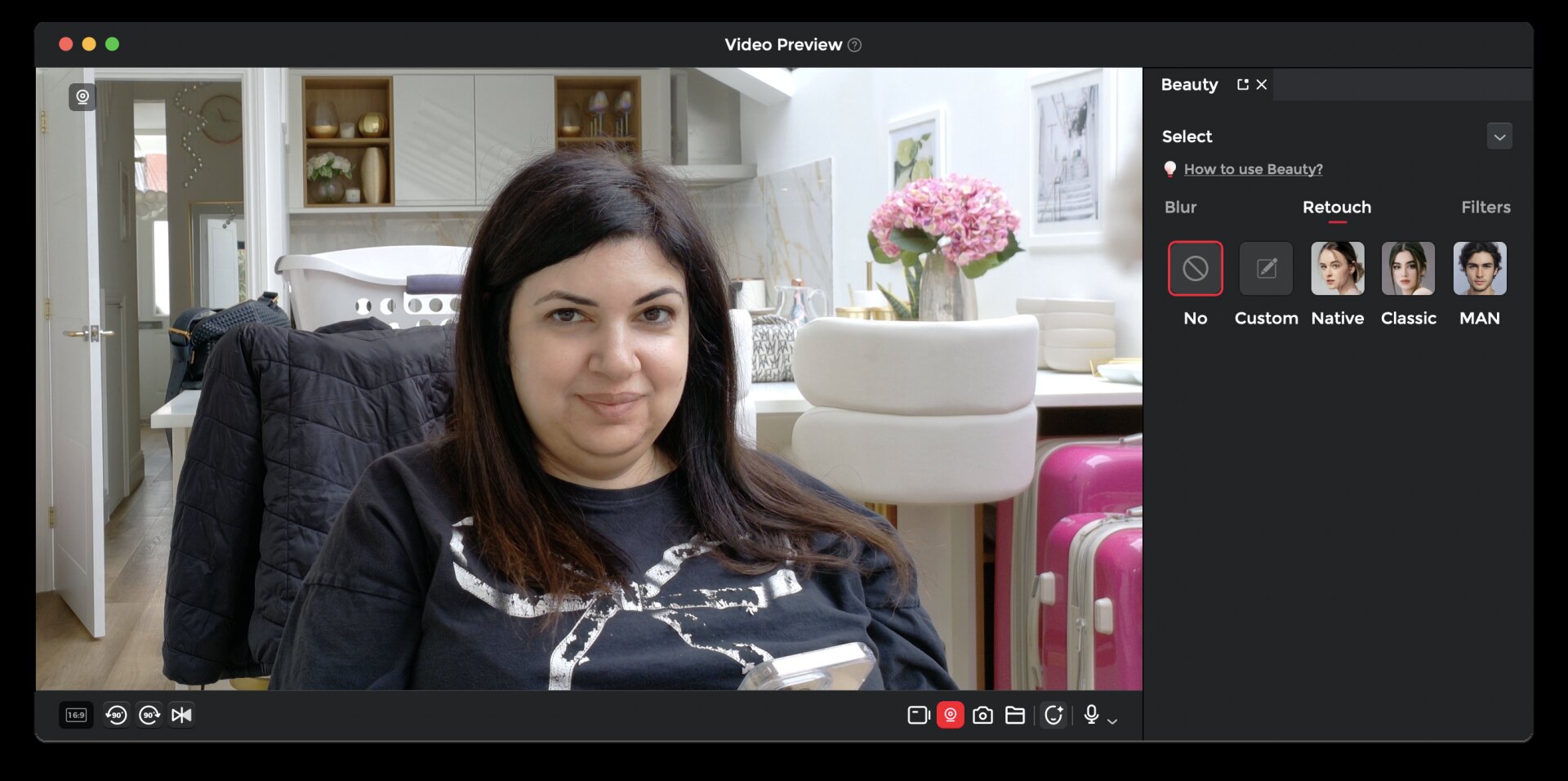Open the How to use Beauty link
Screen dimensions: 1568x781
1253,169
